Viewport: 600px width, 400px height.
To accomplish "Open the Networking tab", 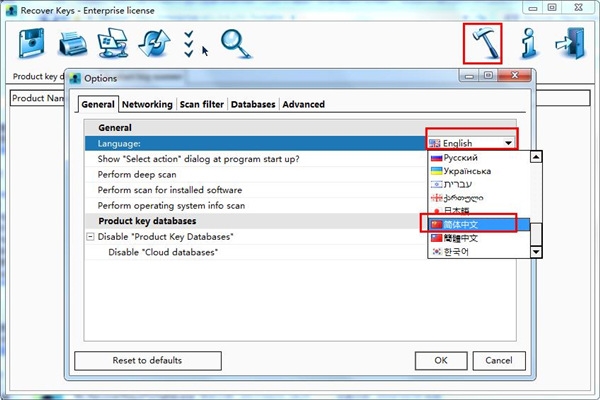I will point(147,104).
